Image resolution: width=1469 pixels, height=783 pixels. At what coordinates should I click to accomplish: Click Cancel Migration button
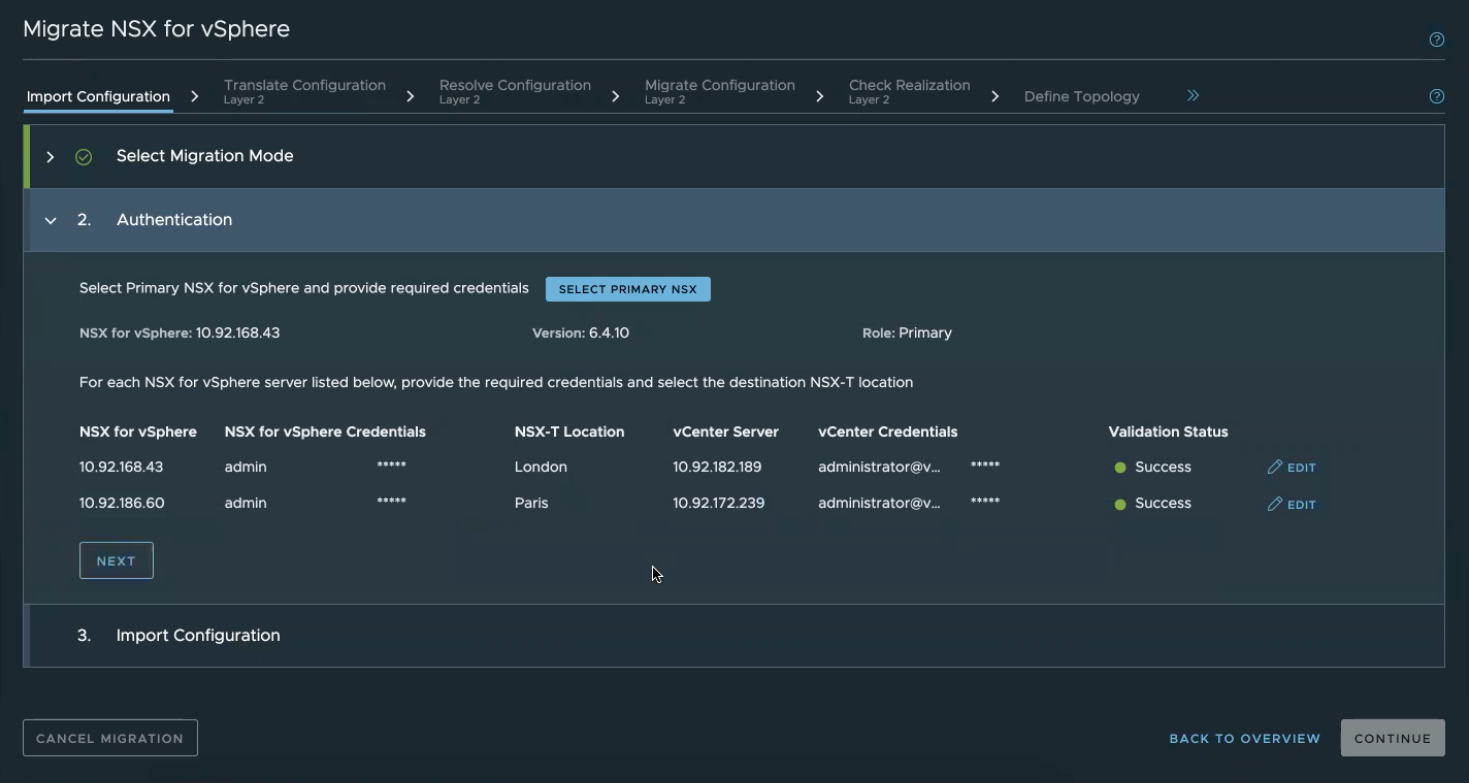pyautogui.click(x=110, y=738)
